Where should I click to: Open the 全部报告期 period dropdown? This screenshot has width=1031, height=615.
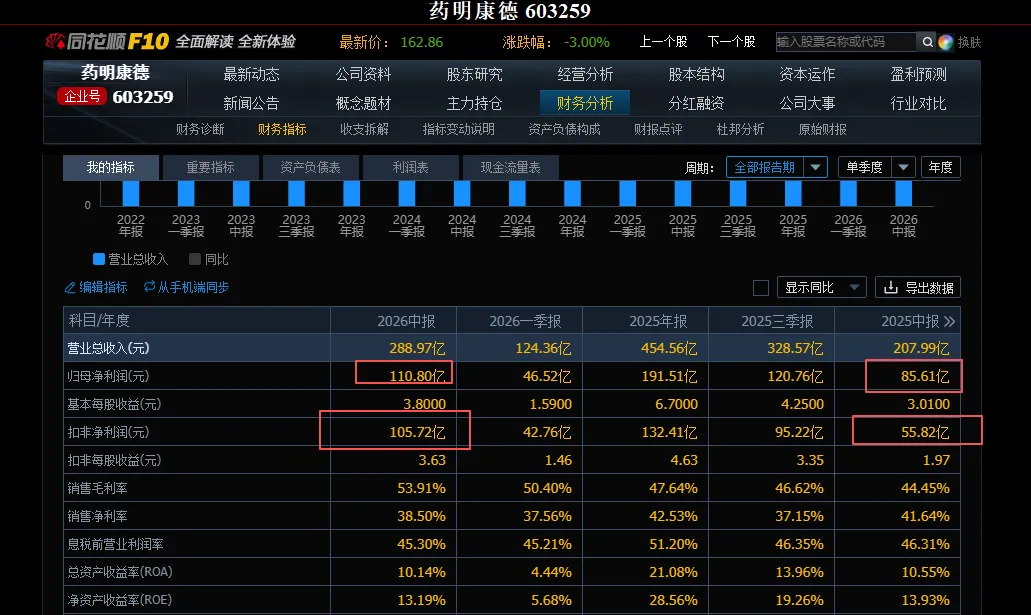click(x=777, y=167)
